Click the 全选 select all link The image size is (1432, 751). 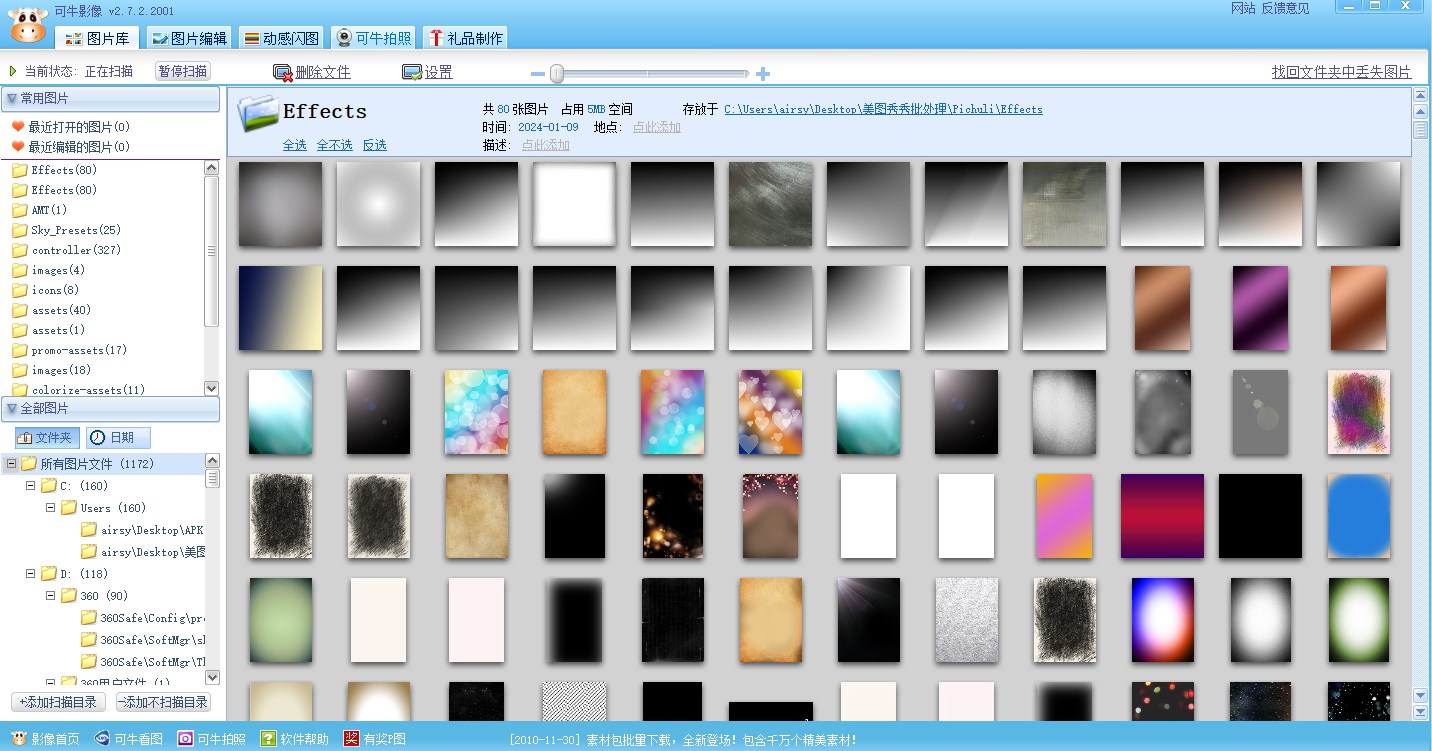pyautogui.click(x=294, y=145)
